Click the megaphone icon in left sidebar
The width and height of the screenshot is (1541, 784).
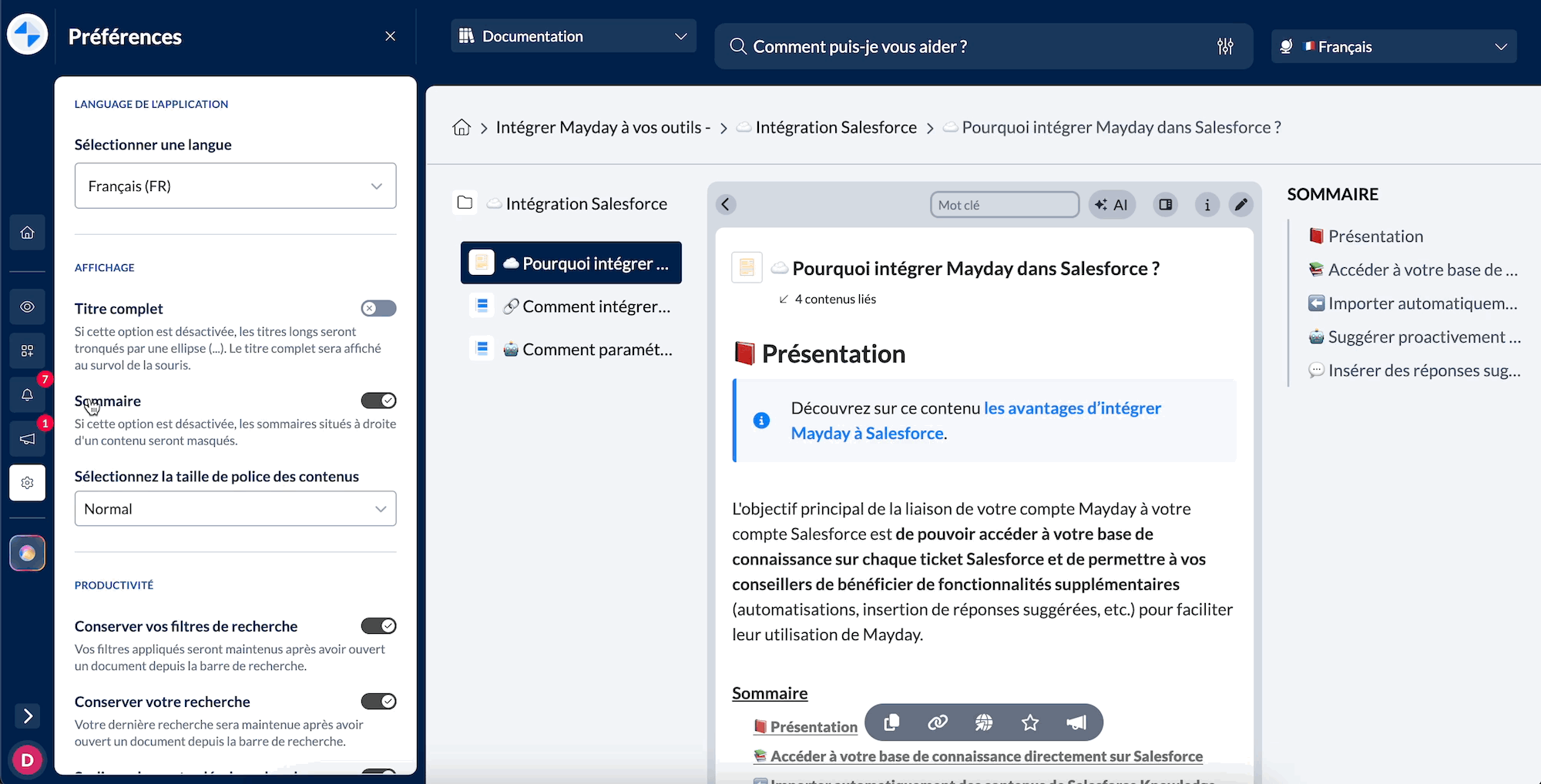point(28,439)
